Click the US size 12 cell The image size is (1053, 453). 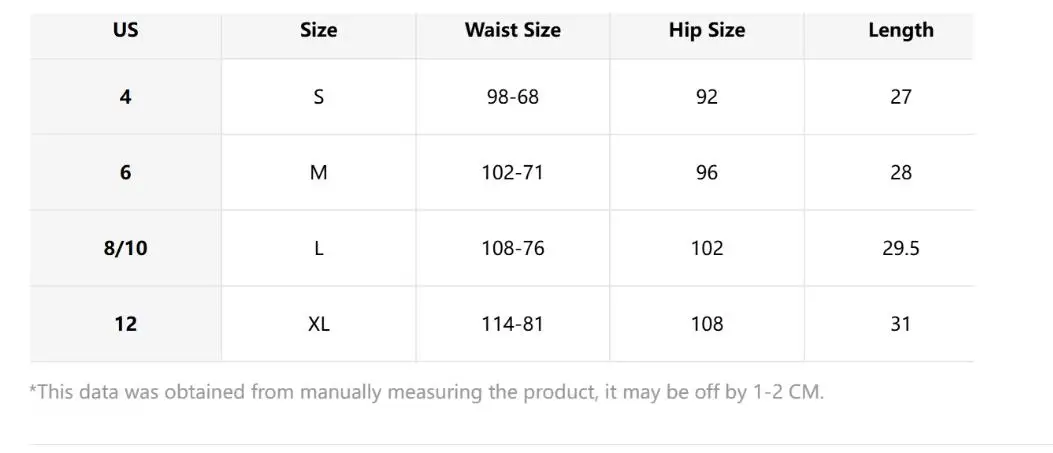(x=126, y=324)
